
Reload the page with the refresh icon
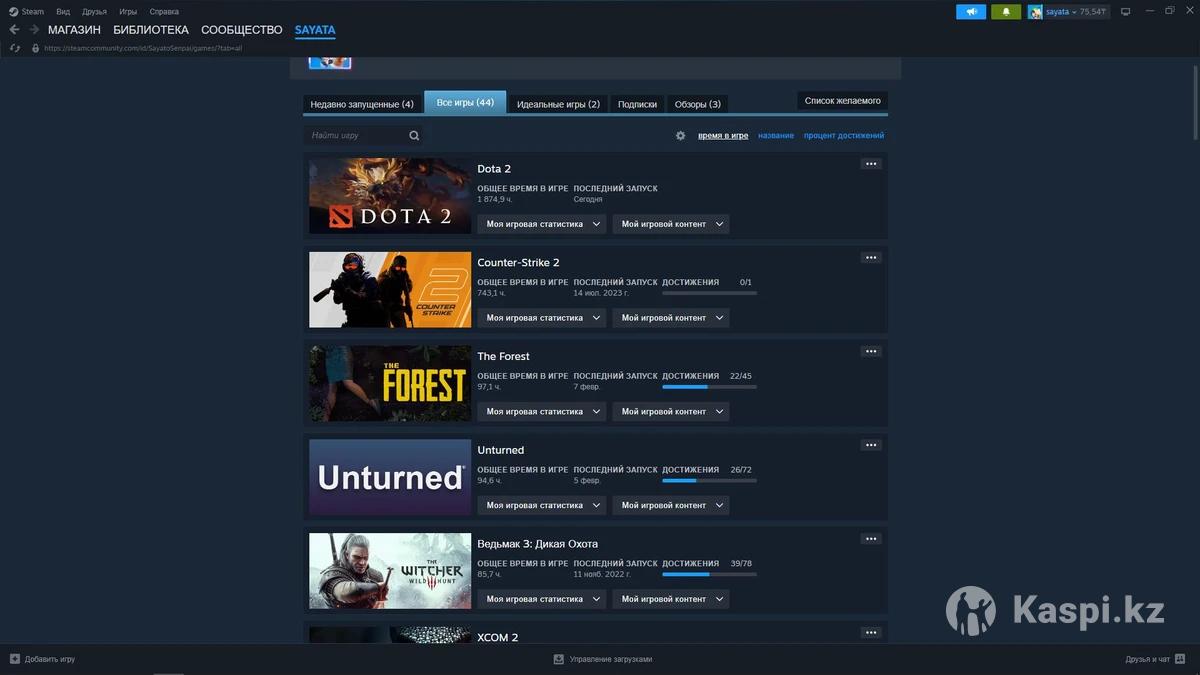click(15, 48)
